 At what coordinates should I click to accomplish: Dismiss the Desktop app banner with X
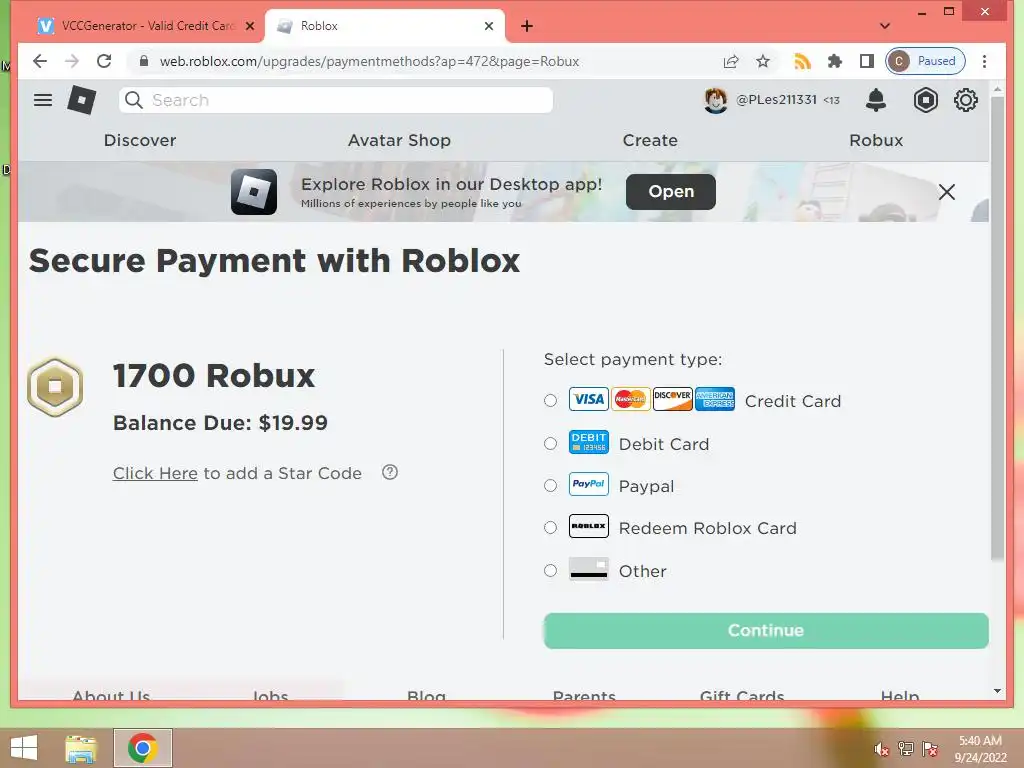(946, 192)
